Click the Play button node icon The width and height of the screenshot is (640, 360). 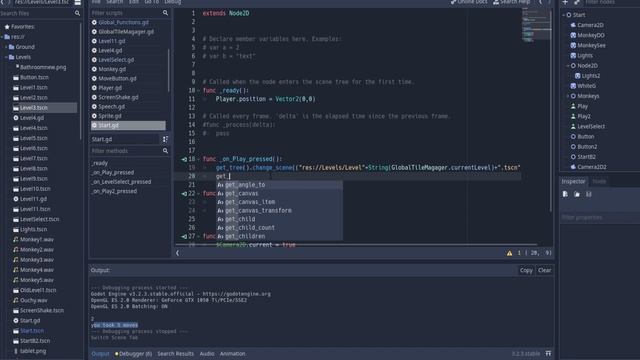pos(573,106)
